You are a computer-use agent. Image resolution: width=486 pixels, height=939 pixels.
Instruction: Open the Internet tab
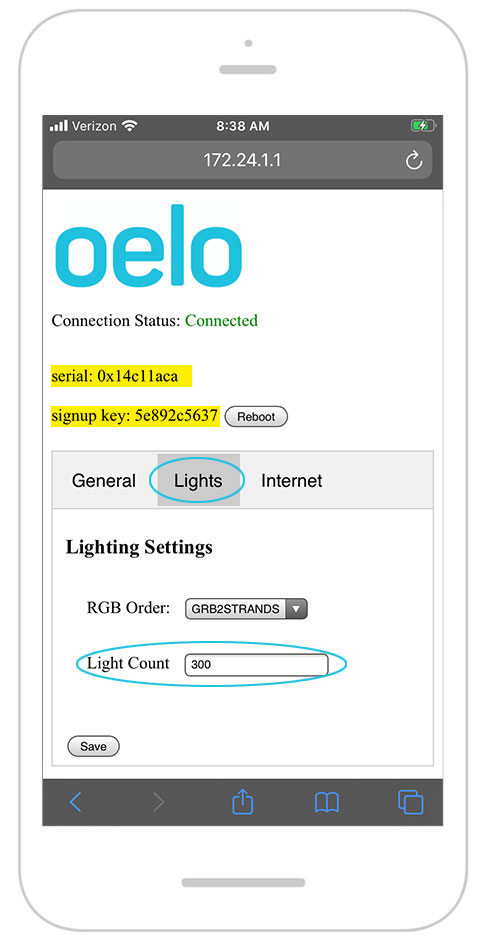click(x=291, y=481)
